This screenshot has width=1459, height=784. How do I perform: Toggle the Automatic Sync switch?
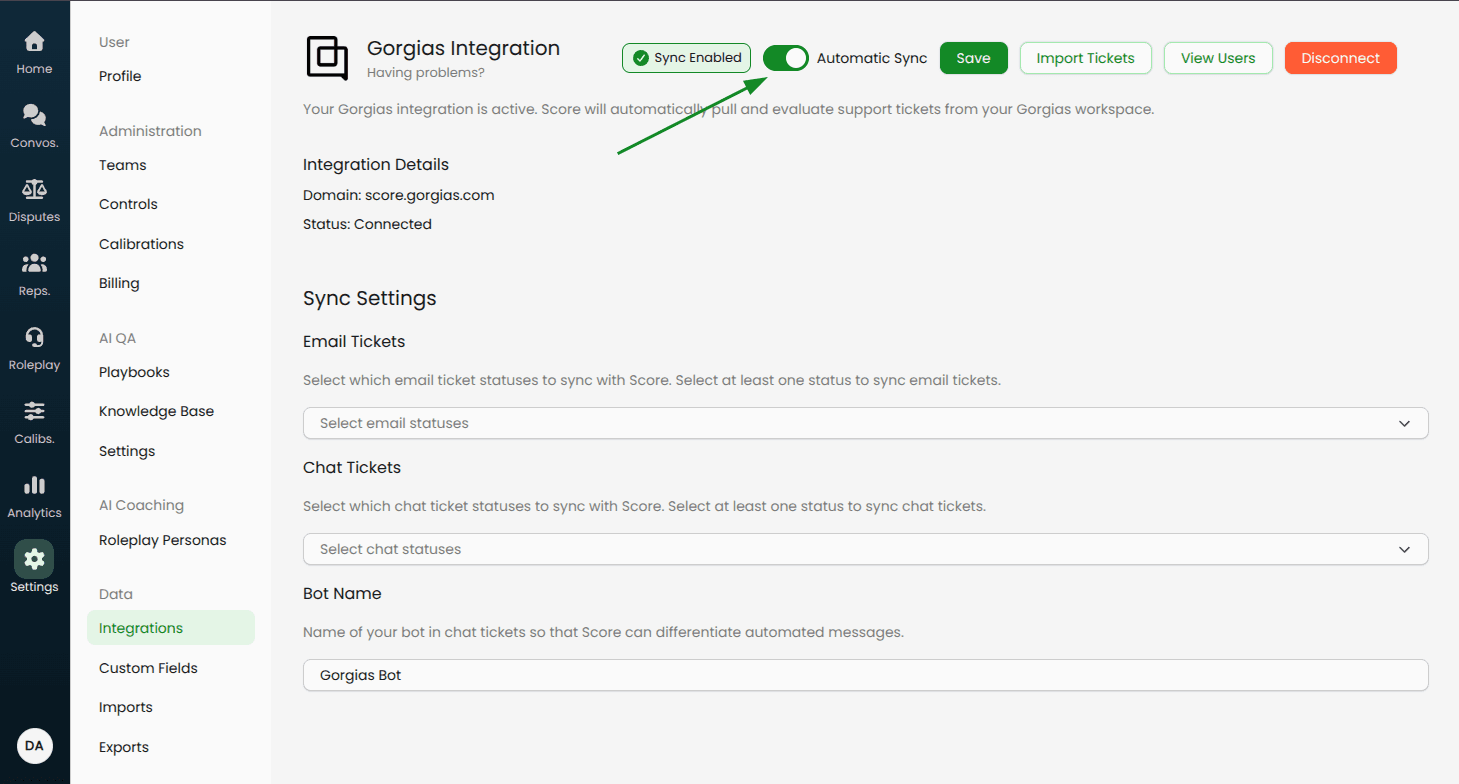click(x=786, y=58)
